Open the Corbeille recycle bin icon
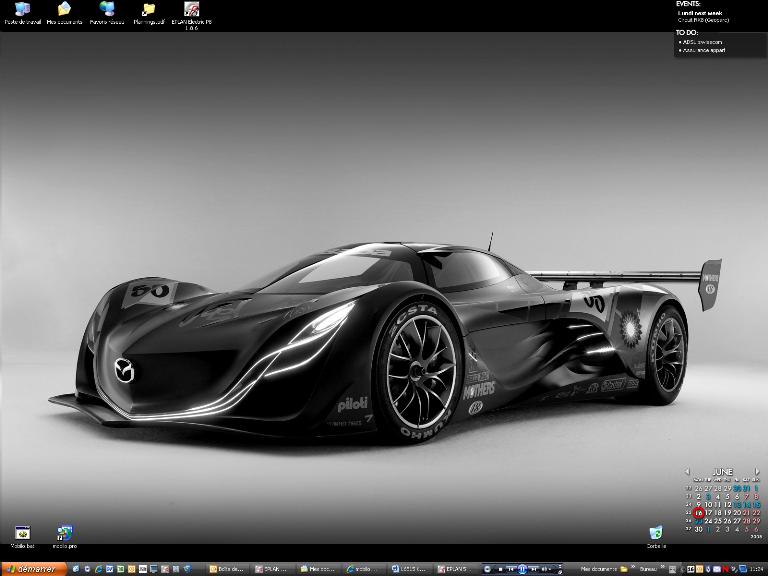 [x=656, y=537]
